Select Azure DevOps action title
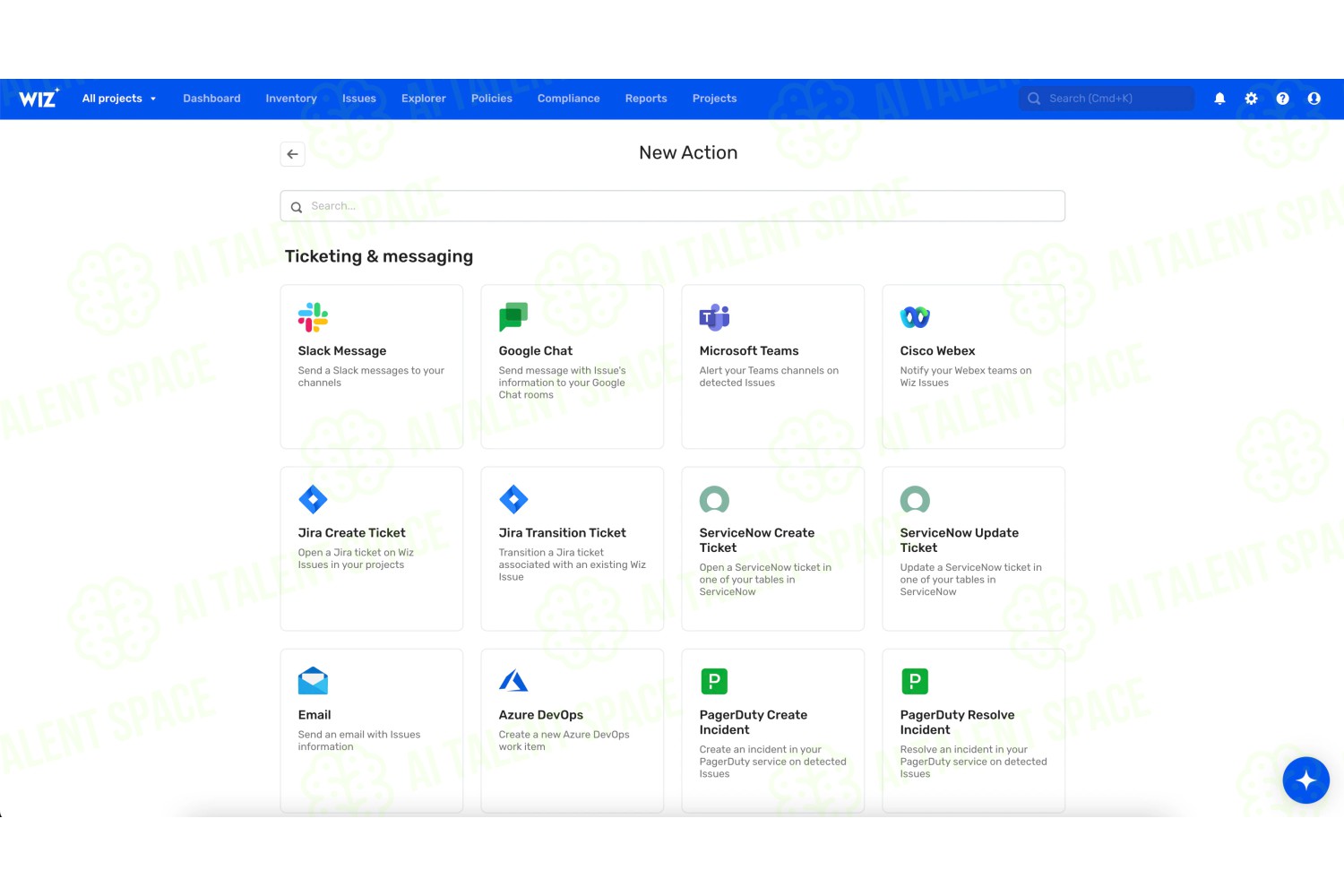1344x896 pixels. pyautogui.click(x=541, y=715)
